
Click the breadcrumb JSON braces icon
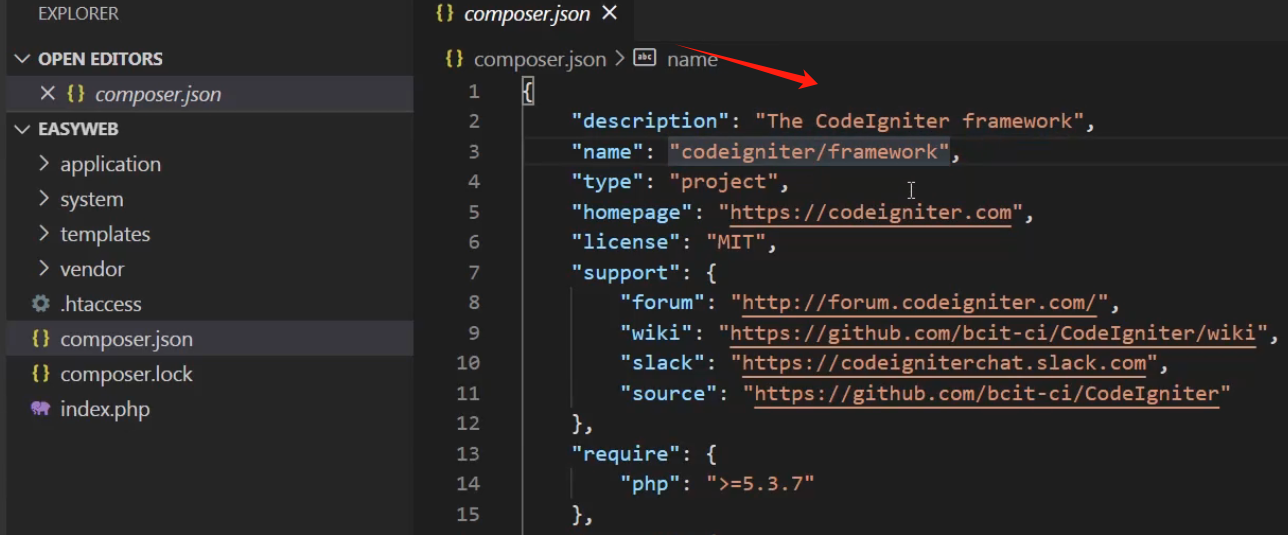point(454,58)
